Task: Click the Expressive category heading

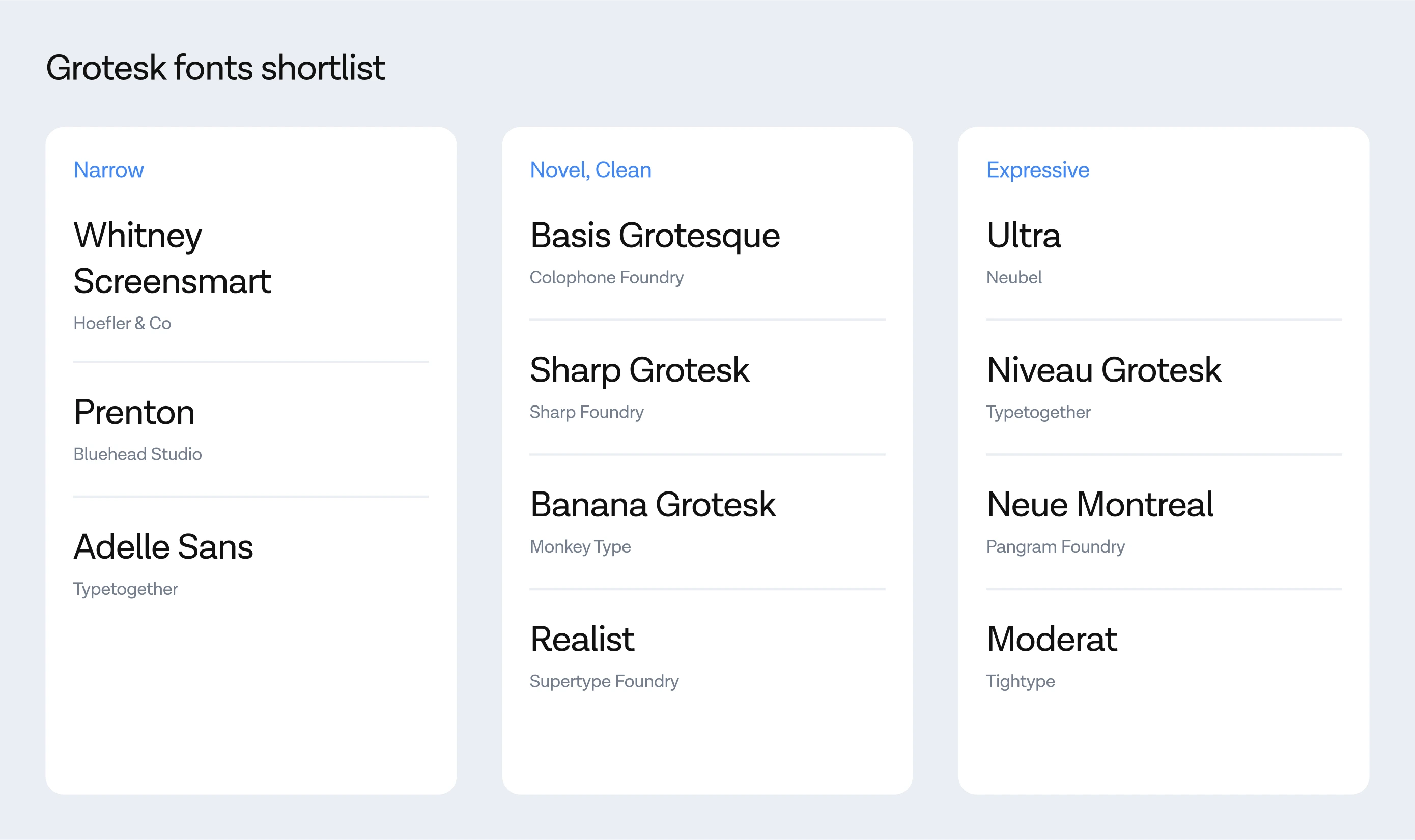Action: click(x=1037, y=170)
